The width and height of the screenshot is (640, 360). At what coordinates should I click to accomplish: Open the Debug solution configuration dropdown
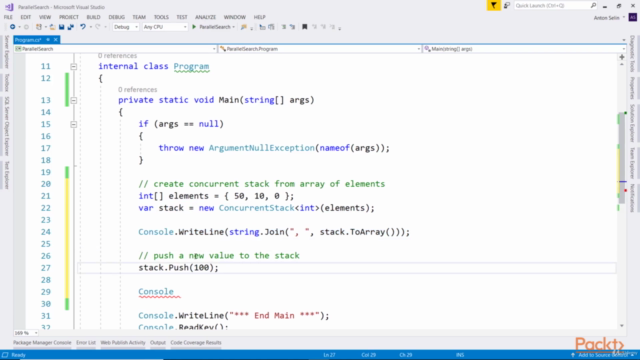point(126,27)
